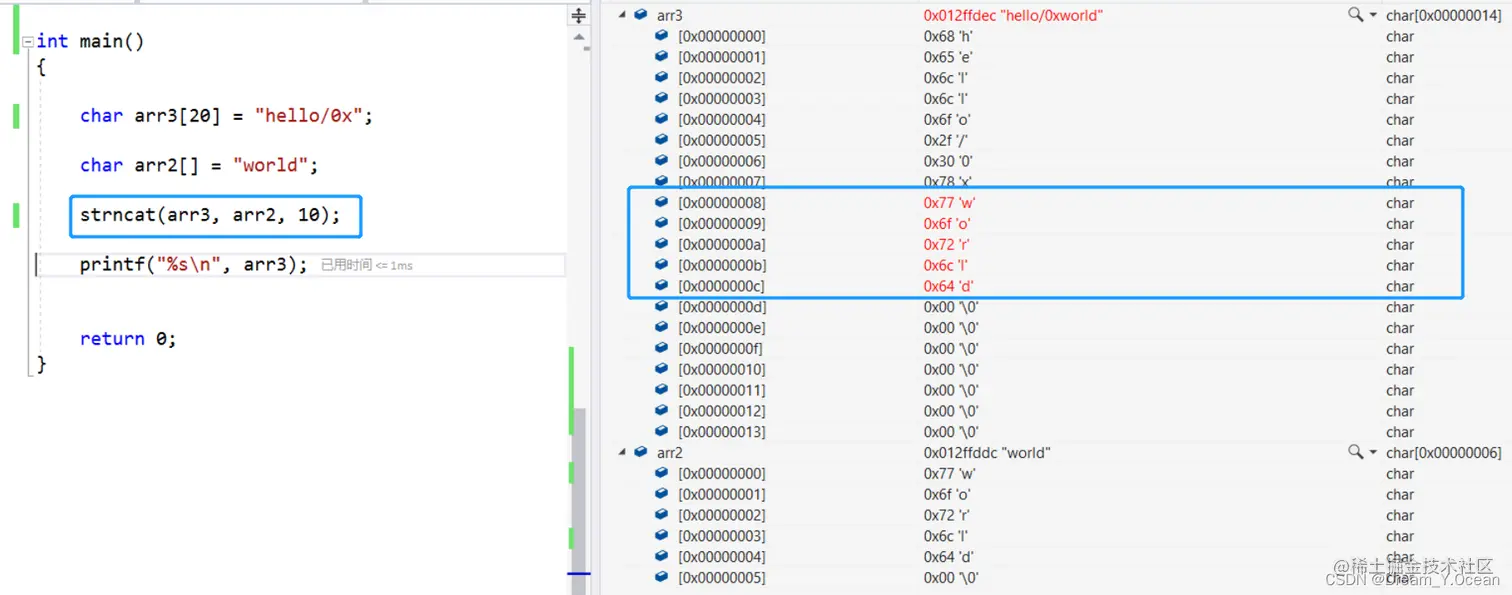Click cube icon of element [0x0000000b]
The image size is (1512, 595).
pyautogui.click(x=661, y=265)
